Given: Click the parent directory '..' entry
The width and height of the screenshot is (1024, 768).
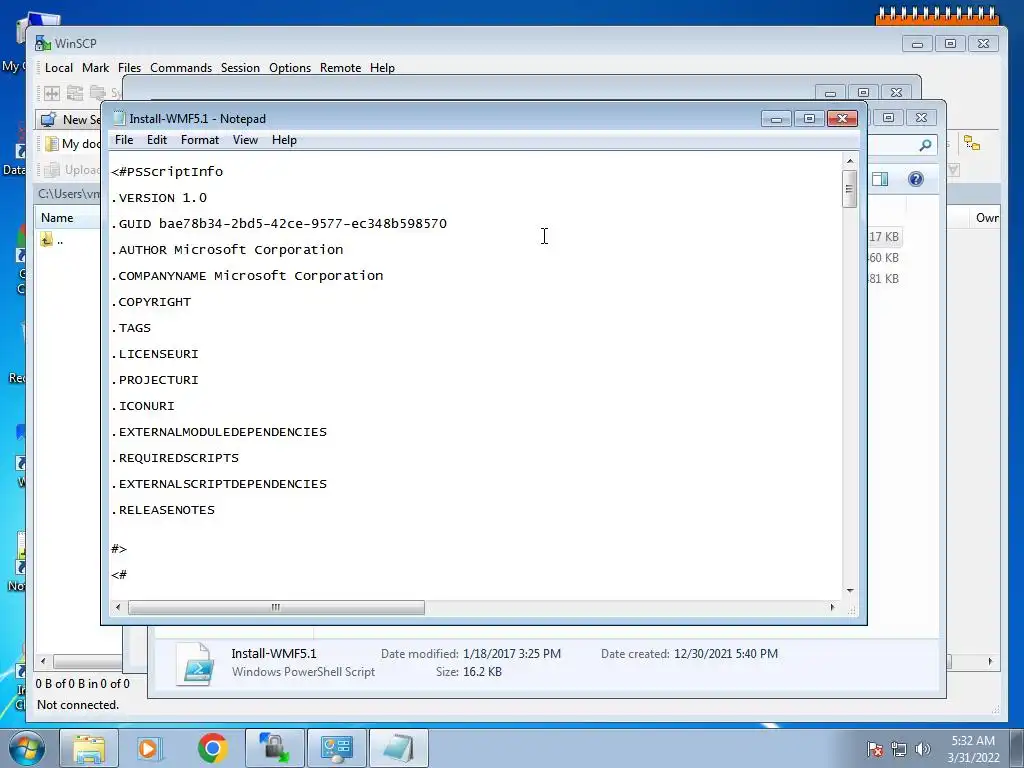Looking at the screenshot, I should coord(52,240).
